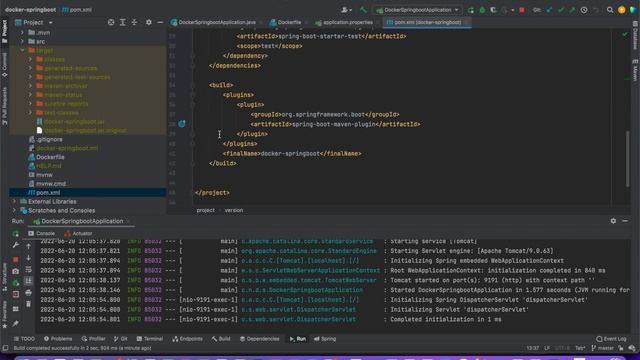Image resolution: width=640 pixels, height=360 pixels.
Task: Click the Git Update Project arrow icon
Action: (x=549, y=10)
